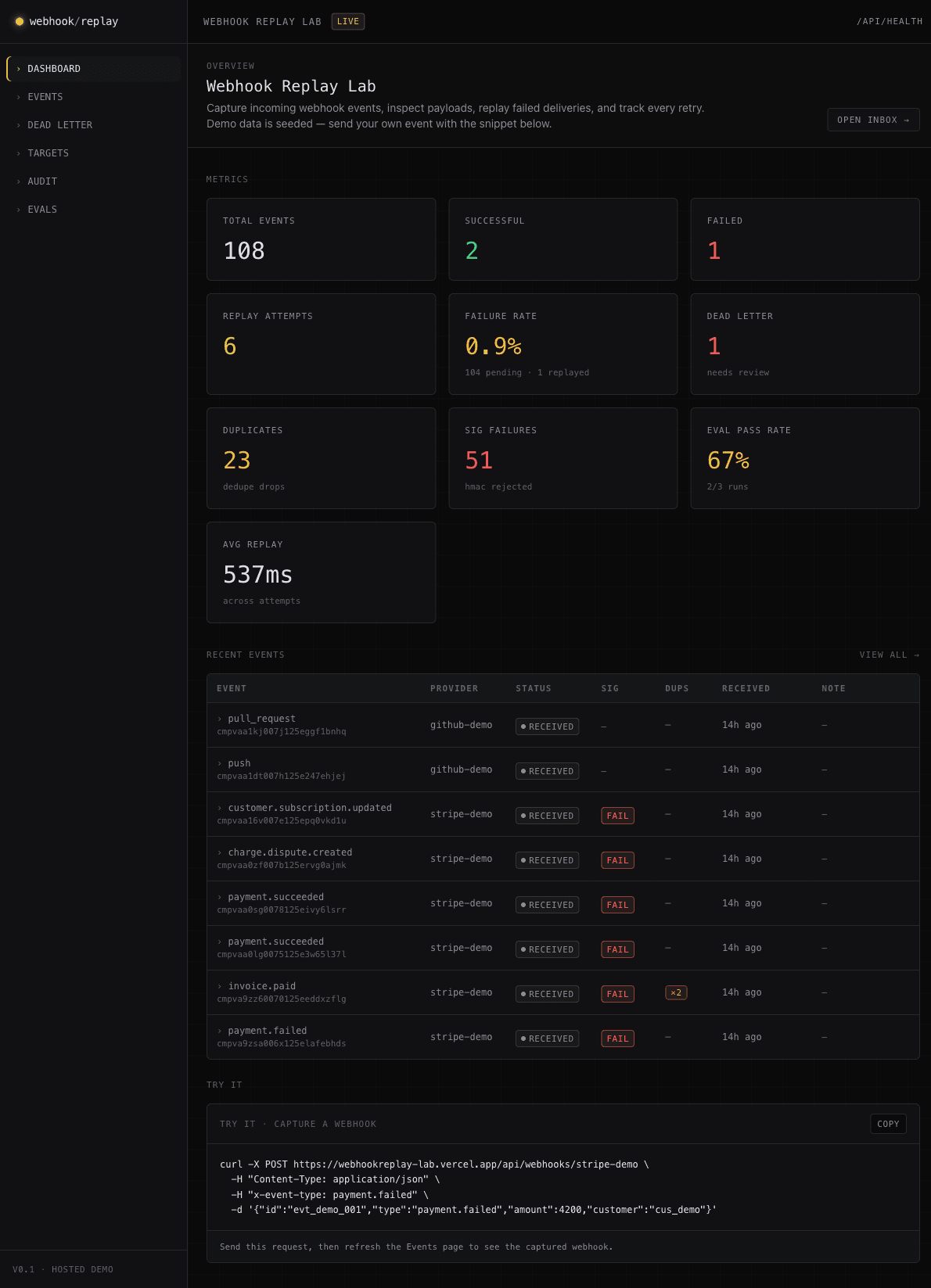
Task: Click github-demo provider in pull_request row
Action: click(x=462, y=726)
